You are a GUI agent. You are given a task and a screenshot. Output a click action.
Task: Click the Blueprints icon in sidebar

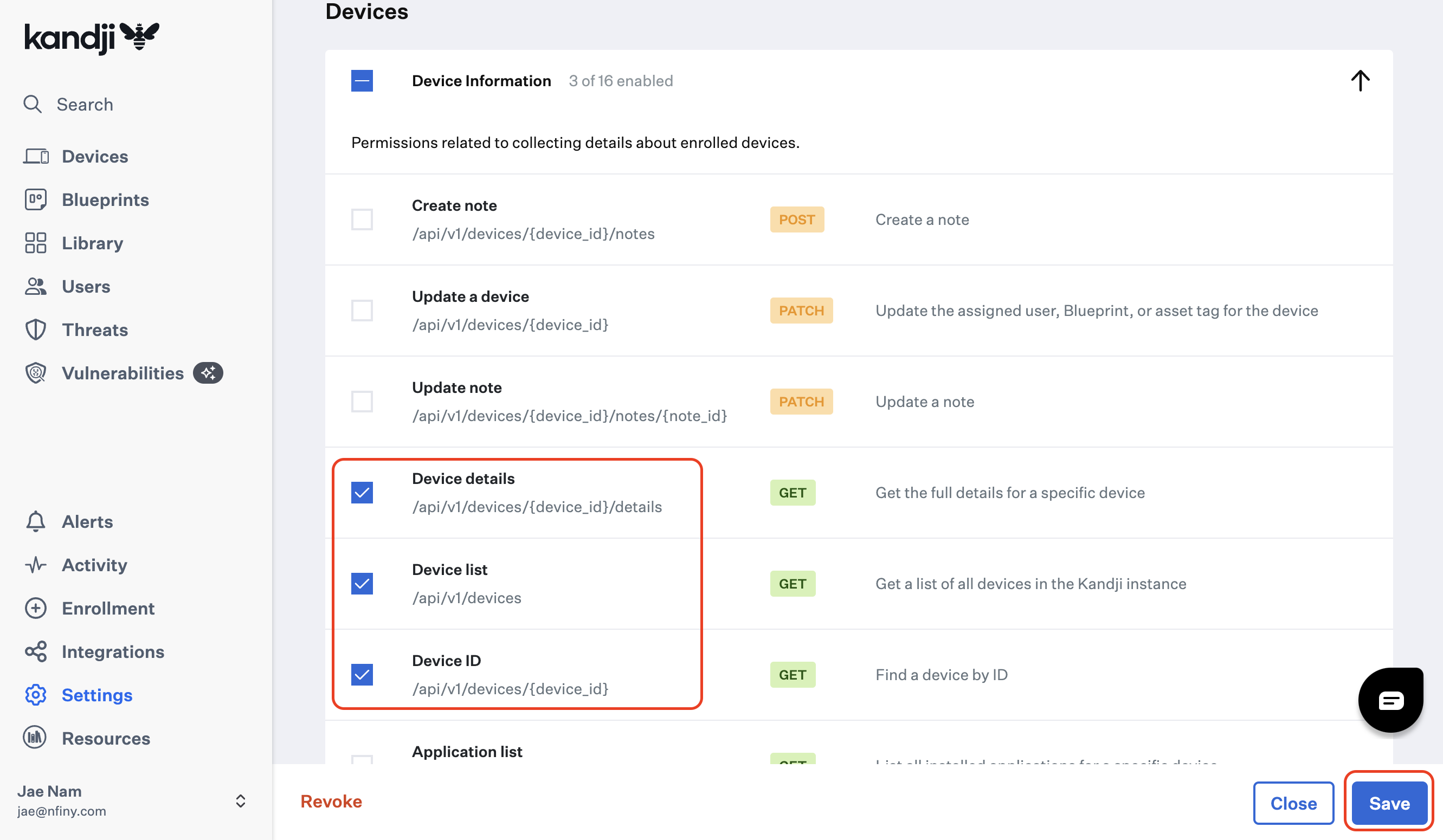coord(35,200)
